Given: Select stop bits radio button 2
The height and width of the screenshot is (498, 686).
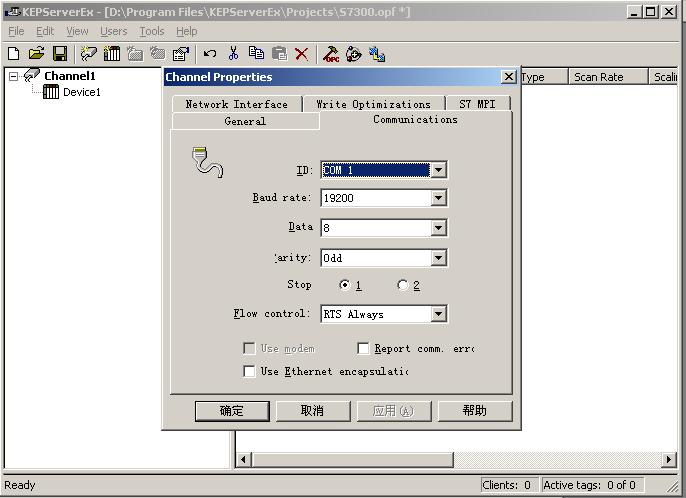Looking at the screenshot, I should tap(402, 285).
